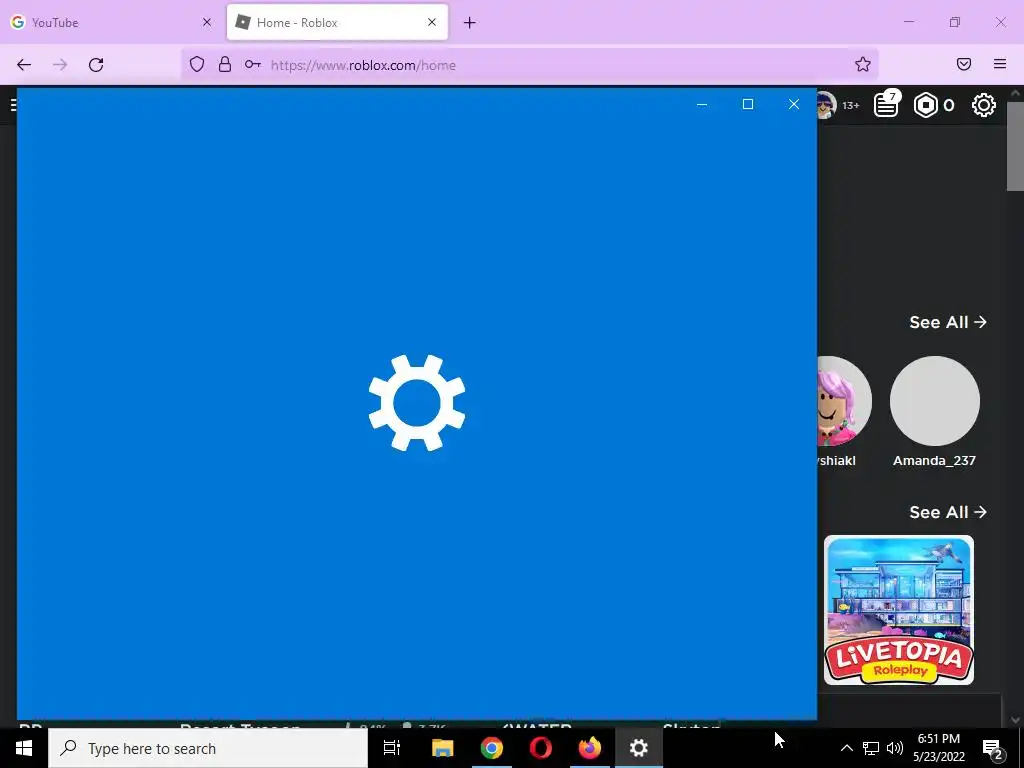Open the Roblox avatar profile picture
The image size is (1024, 768).
pos(827,105)
